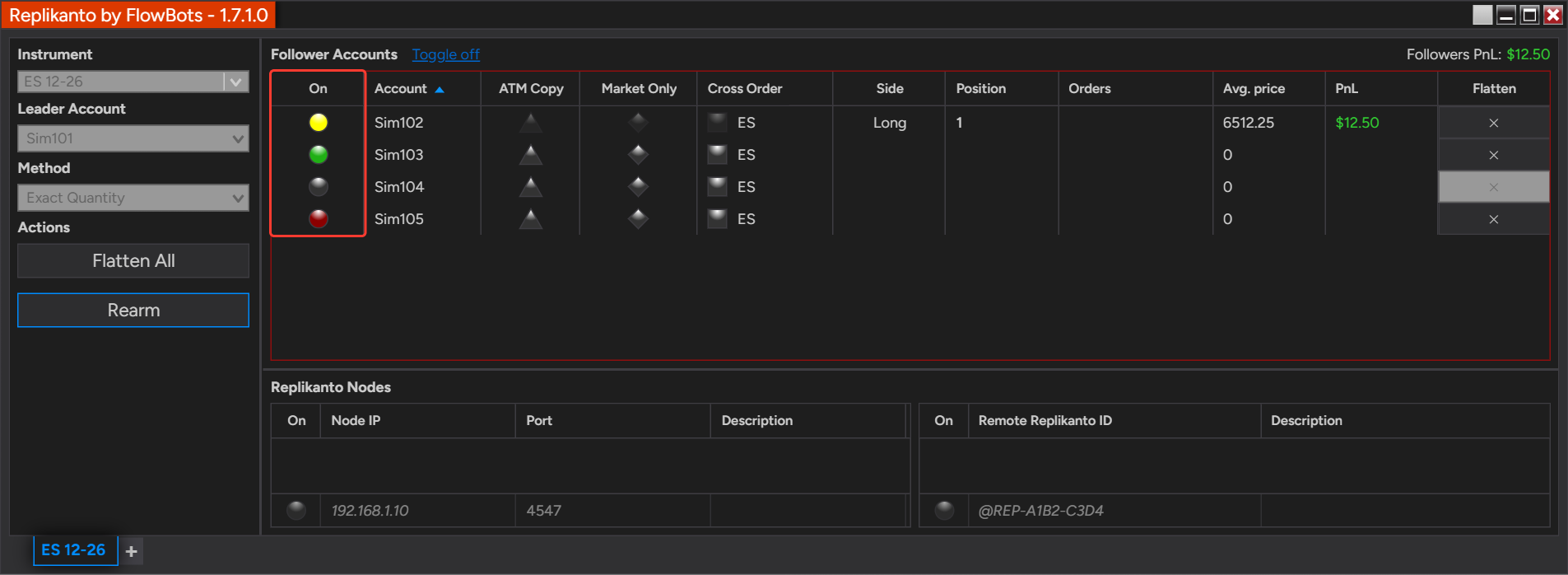
Task: Toggle the yellow On indicator for Sim102
Action: [x=318, y=123]
